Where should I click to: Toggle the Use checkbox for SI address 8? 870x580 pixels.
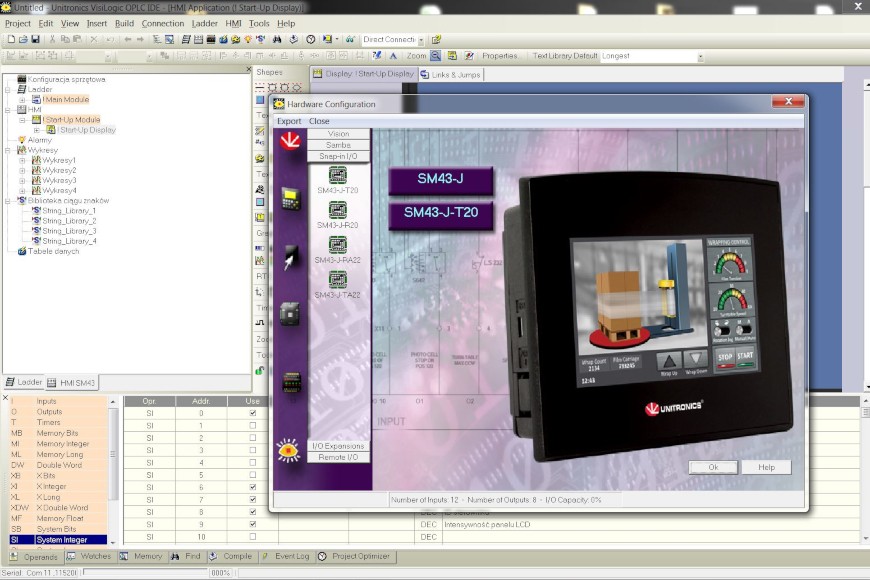tap(252, 512)
